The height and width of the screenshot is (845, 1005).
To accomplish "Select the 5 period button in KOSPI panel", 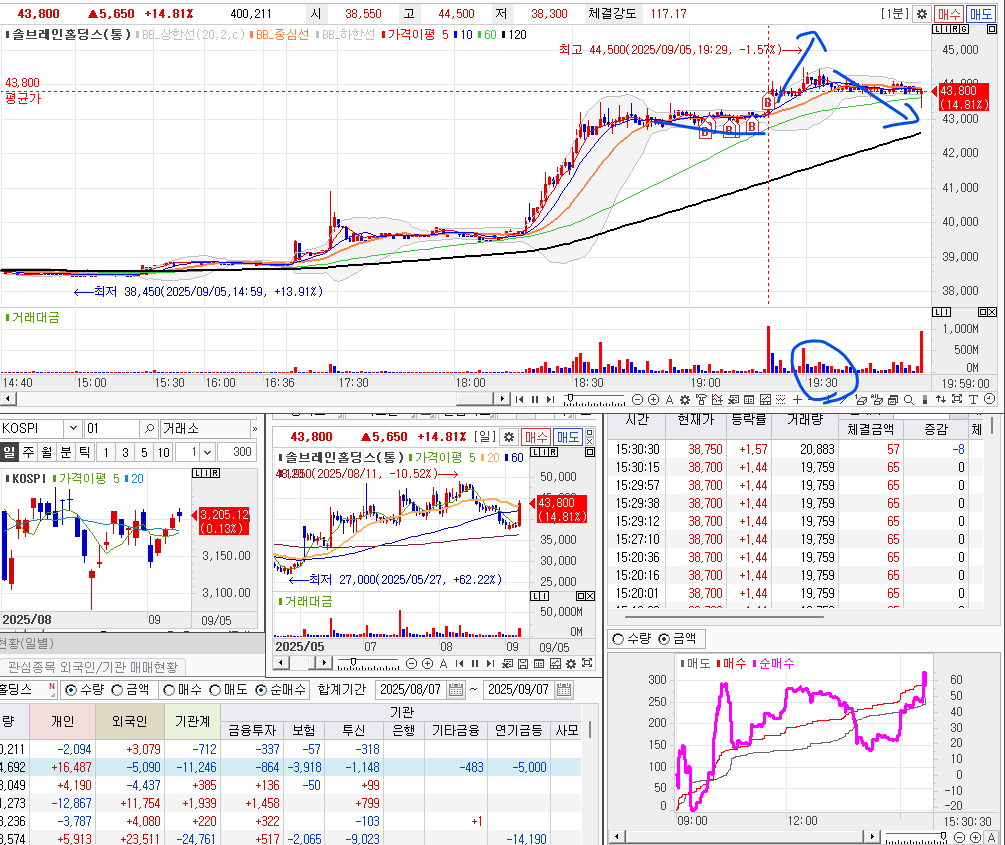I will 144,453.
